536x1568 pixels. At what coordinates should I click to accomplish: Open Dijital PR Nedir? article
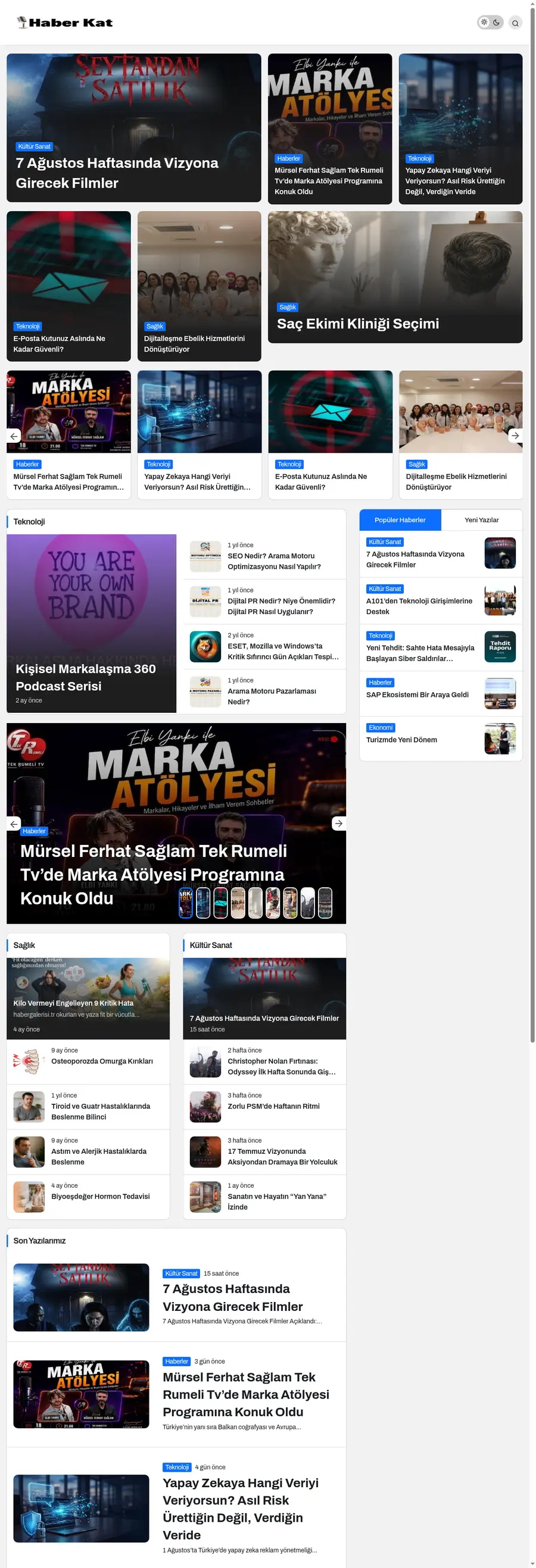[x=281, y=606]
